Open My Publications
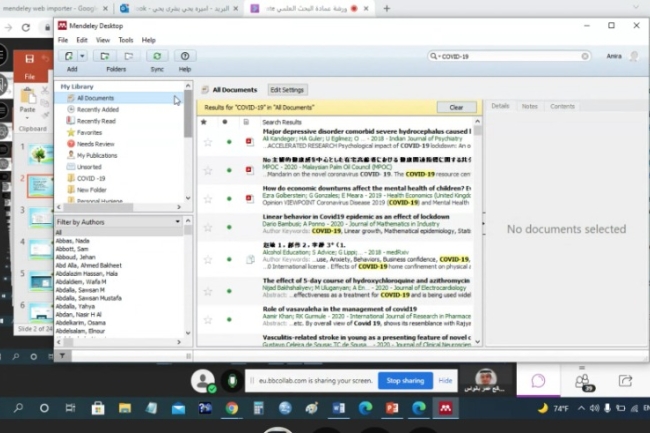 pos(97,155)
